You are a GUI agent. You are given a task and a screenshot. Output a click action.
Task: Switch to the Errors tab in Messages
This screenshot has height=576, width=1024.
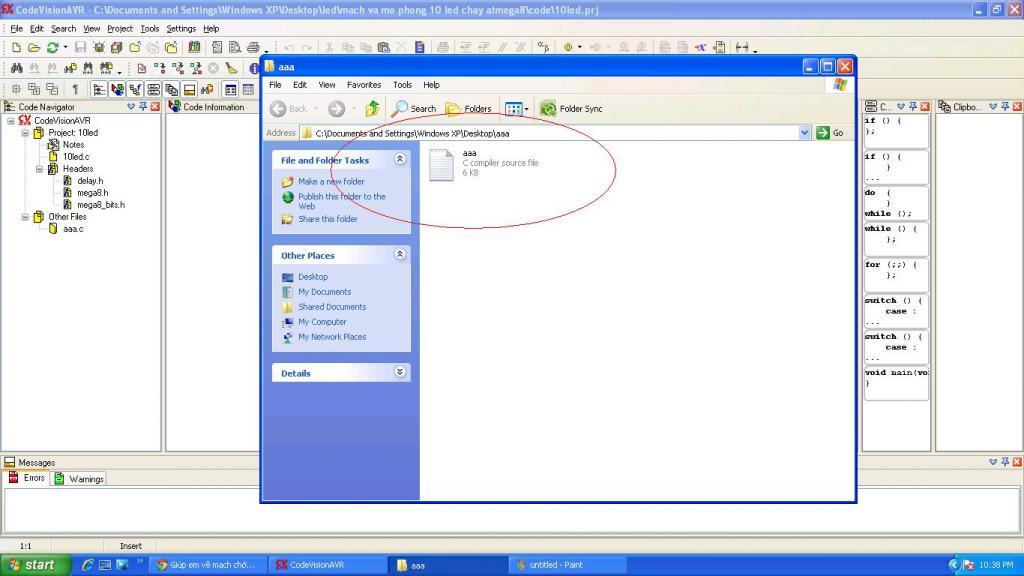coord(27,478)
